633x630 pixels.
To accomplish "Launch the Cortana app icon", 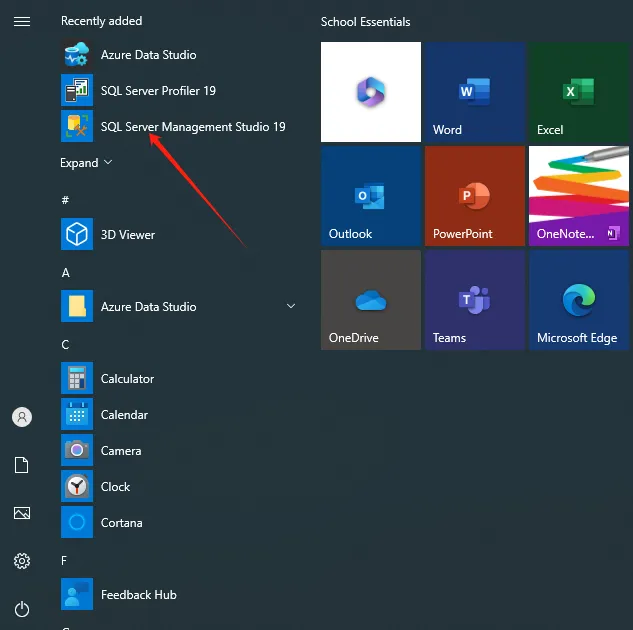I will (x=77, y=522).
